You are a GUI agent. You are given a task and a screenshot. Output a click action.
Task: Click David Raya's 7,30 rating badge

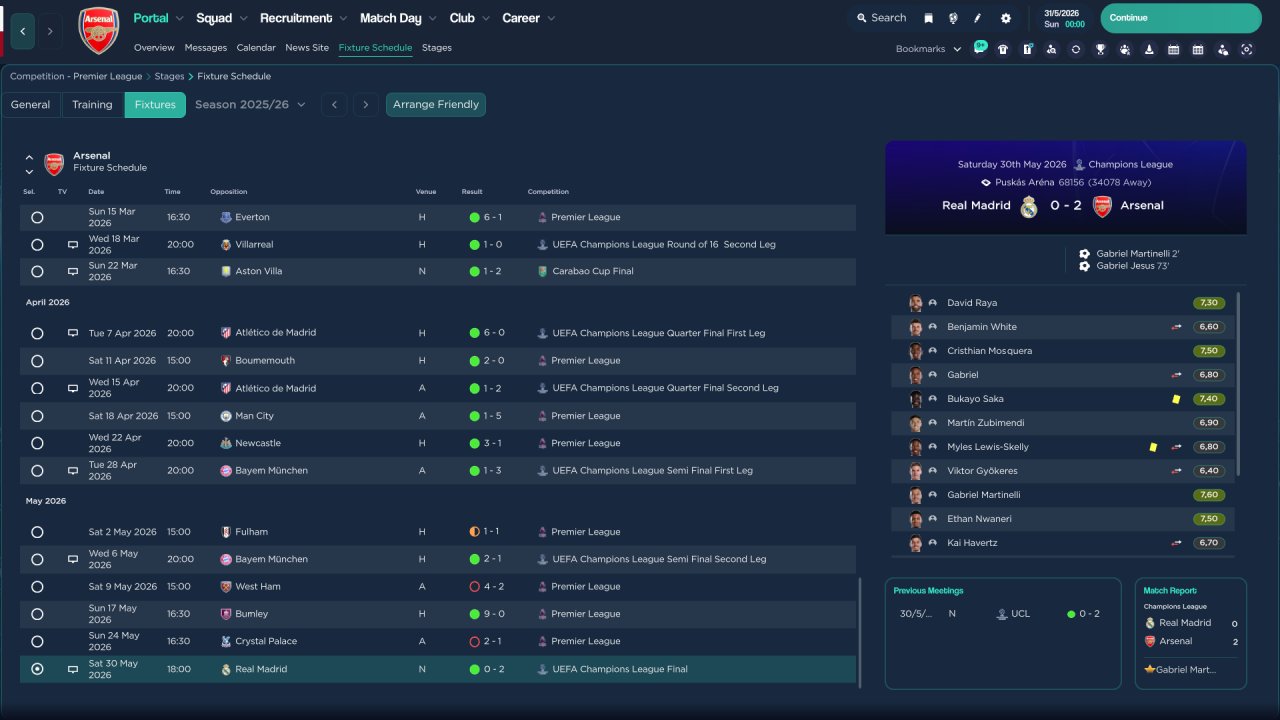click(x=1208, y=303)
